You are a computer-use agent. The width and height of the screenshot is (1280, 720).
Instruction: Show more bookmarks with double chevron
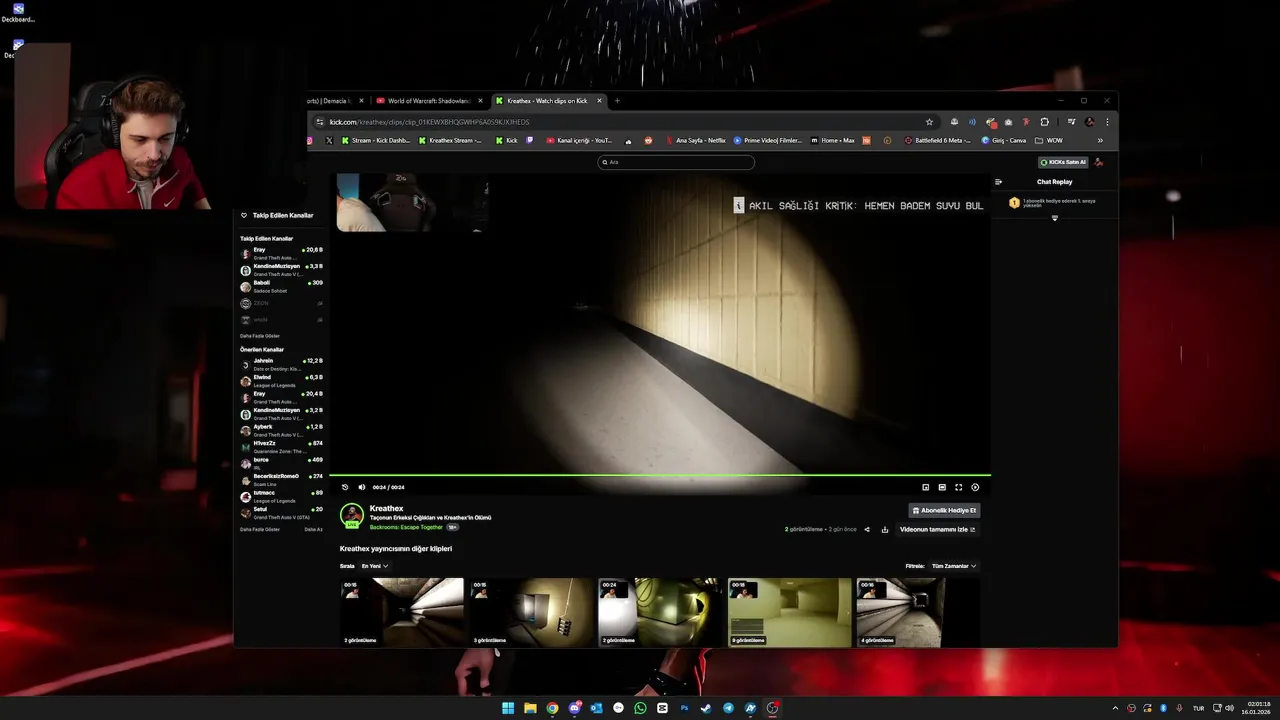coord(1100,141)
